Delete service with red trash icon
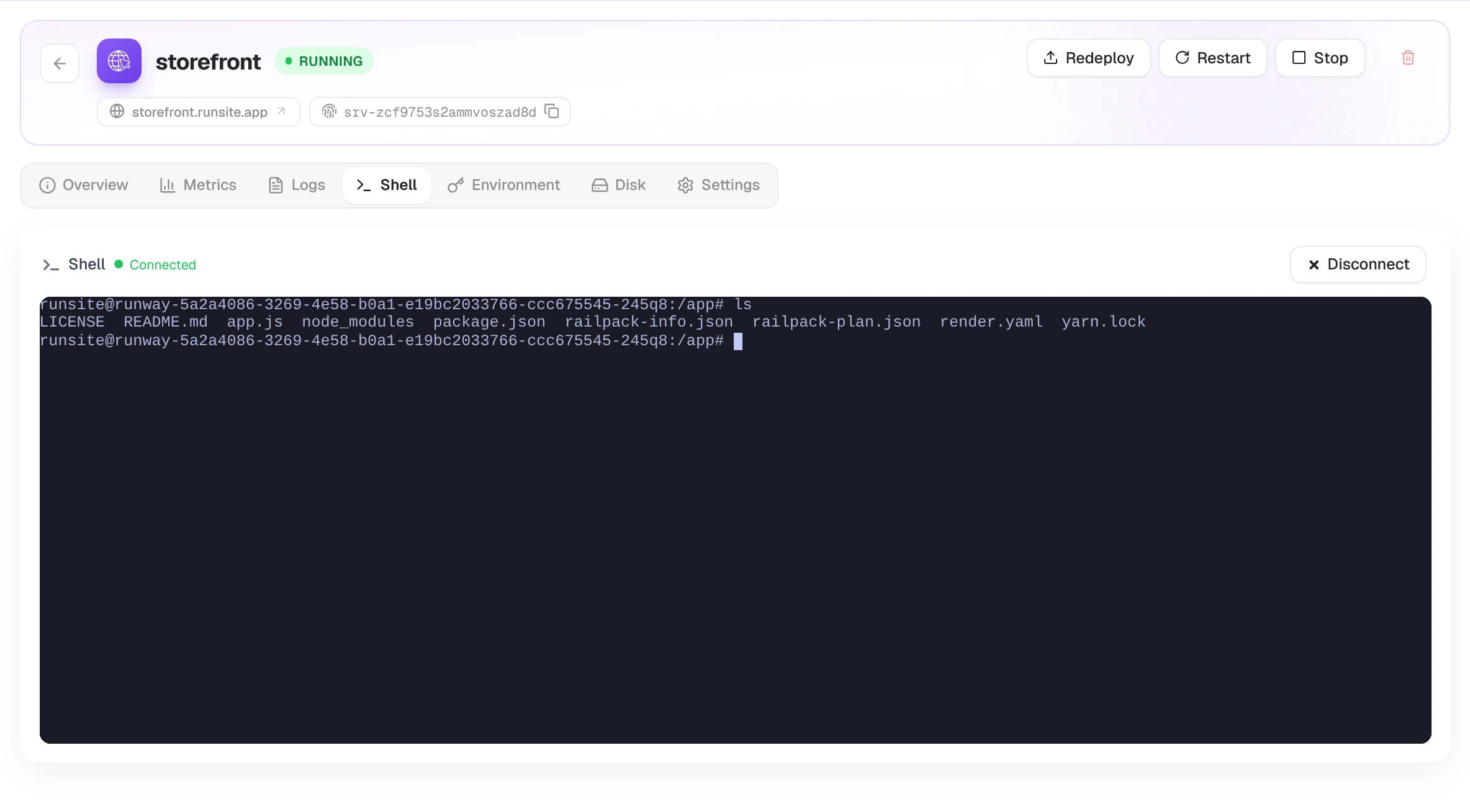Screen dimensions: 1470x812 [1408, 58]
